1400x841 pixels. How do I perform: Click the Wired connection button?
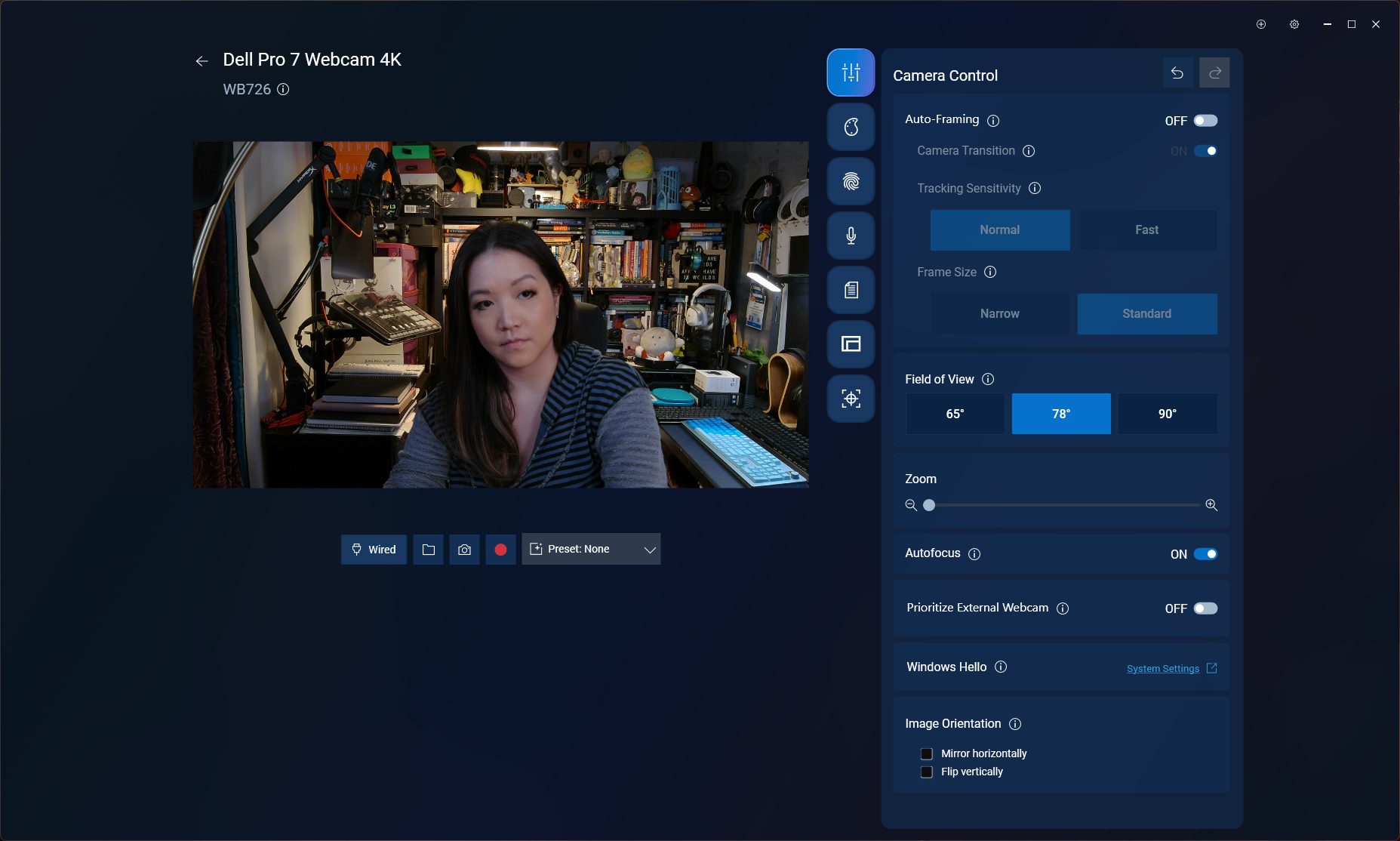click(x=374, y=550)
